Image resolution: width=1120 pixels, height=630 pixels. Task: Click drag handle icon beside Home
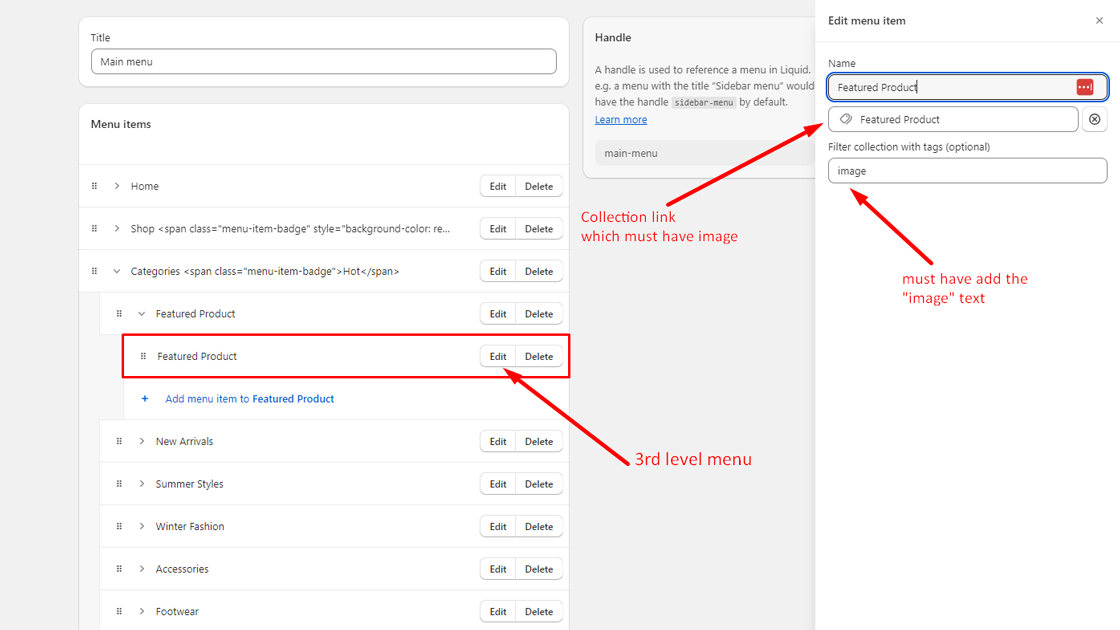pos(95,186)
